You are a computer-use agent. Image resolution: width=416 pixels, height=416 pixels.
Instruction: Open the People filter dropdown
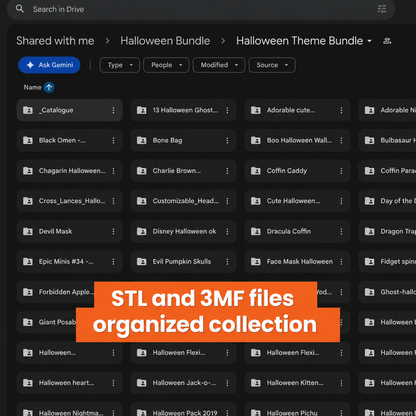pyautogui.click(x=166, y=65)
